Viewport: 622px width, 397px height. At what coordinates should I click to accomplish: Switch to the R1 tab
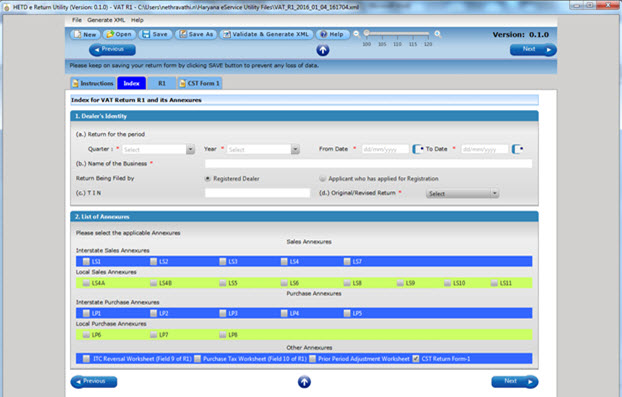pos(161,83)
